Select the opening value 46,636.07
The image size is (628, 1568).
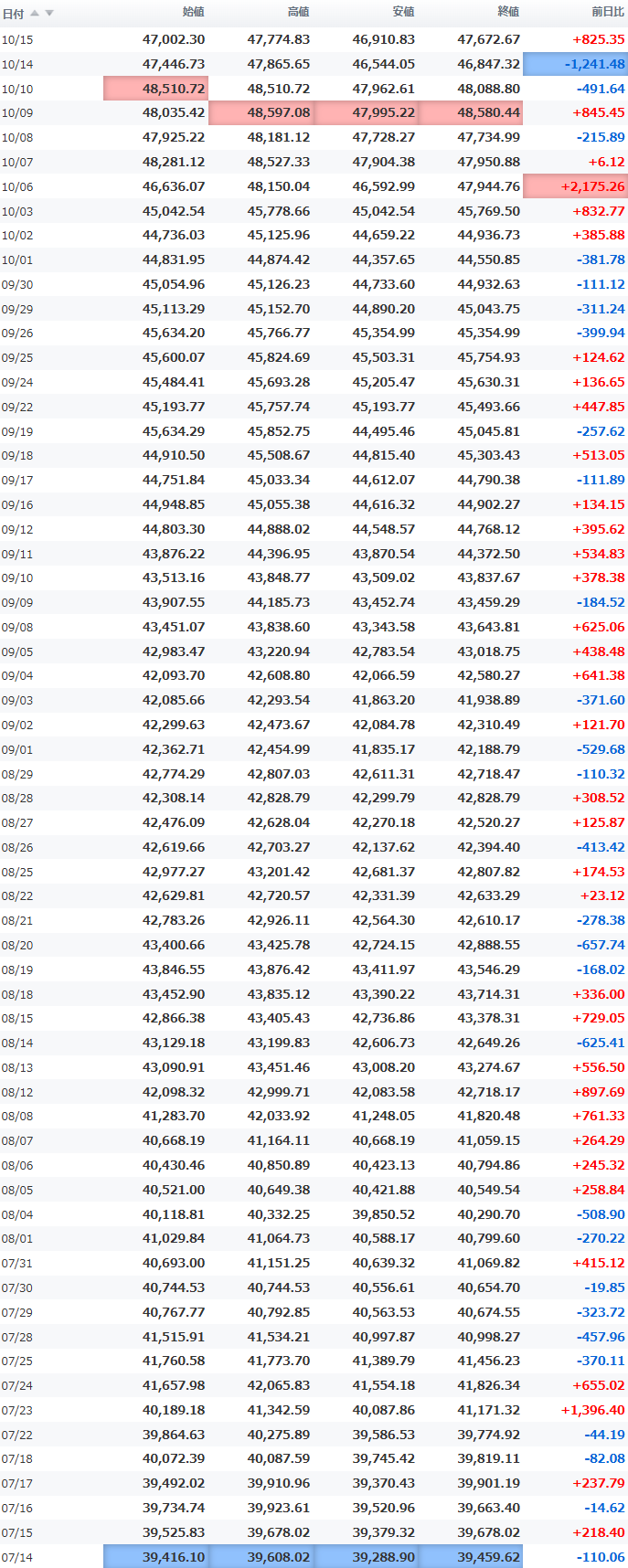[x=174, y=186]
